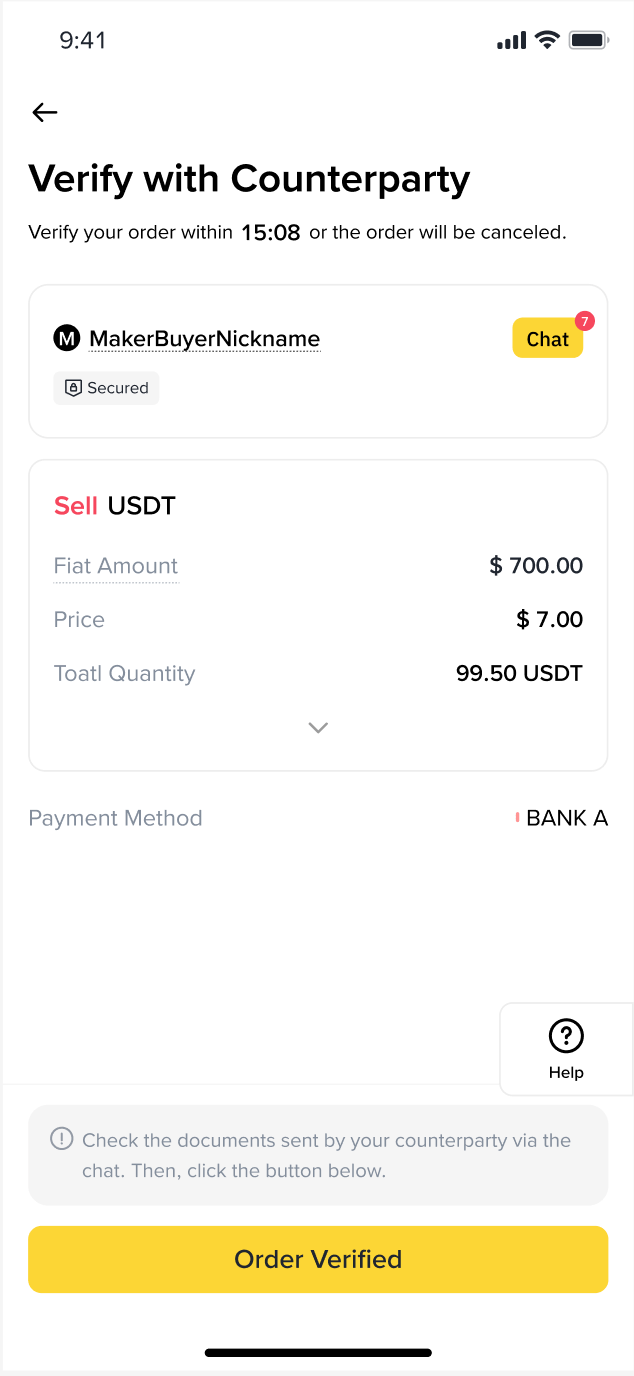This screenshot has height=1376, width=634.
Task: Open Chat with the counterparty
Action: (x=547, y=339)
